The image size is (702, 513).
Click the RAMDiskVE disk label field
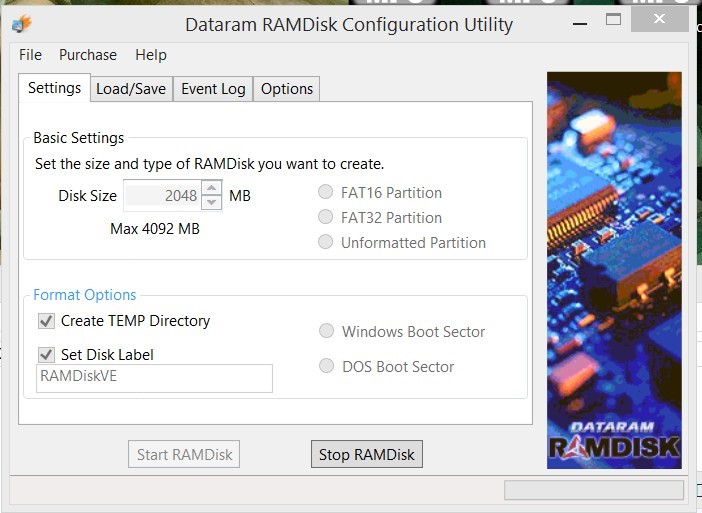click(154, 378)
